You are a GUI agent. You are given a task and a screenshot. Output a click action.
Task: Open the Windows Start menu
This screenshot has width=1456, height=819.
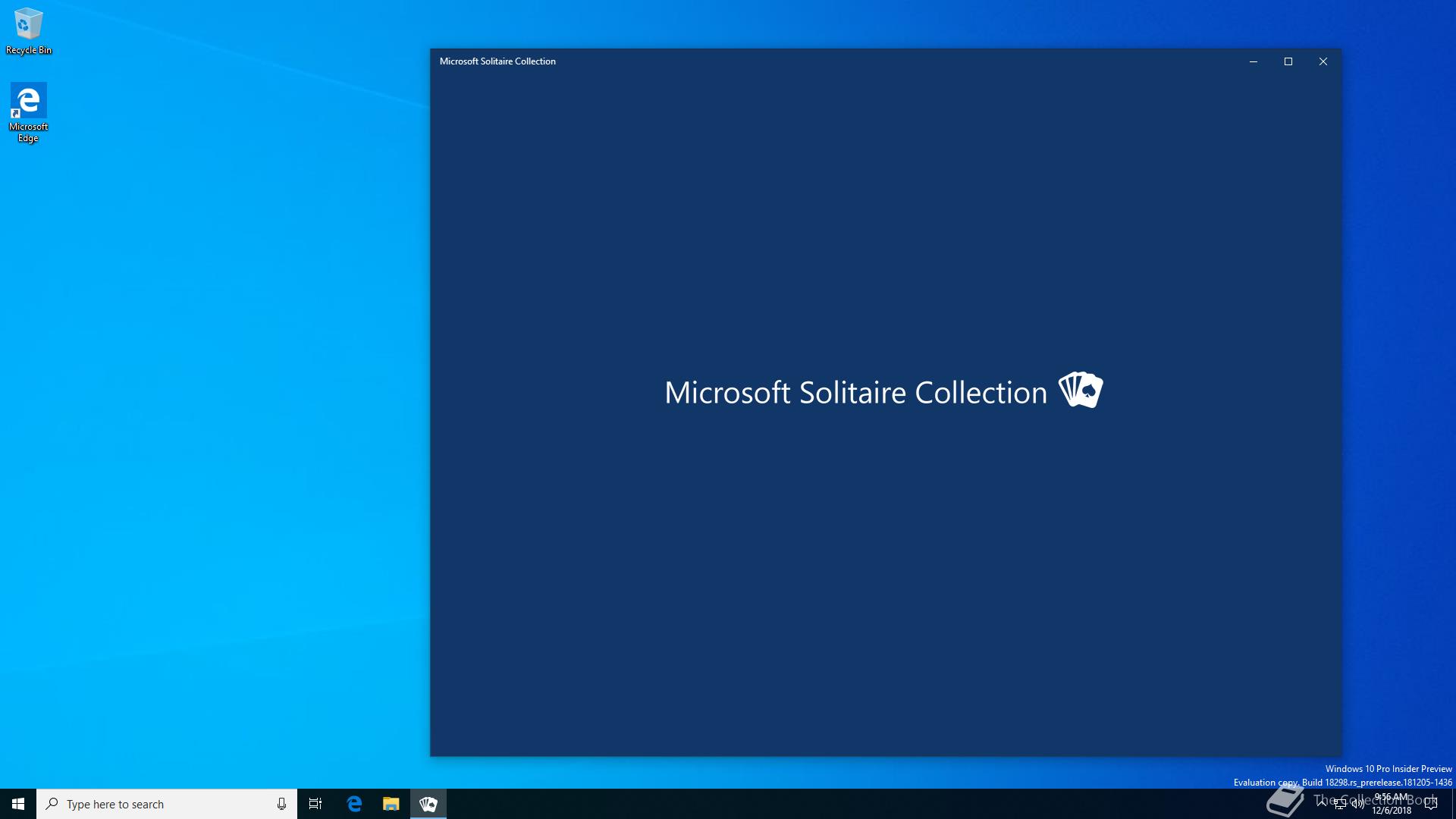point(18,804)
